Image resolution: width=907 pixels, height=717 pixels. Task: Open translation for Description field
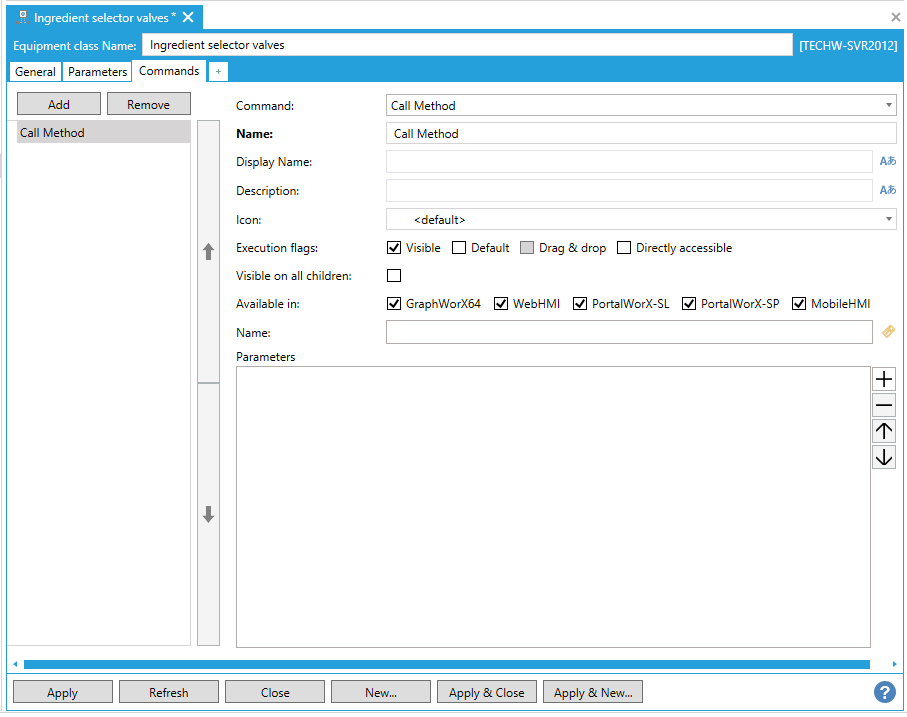click(887, 190)
